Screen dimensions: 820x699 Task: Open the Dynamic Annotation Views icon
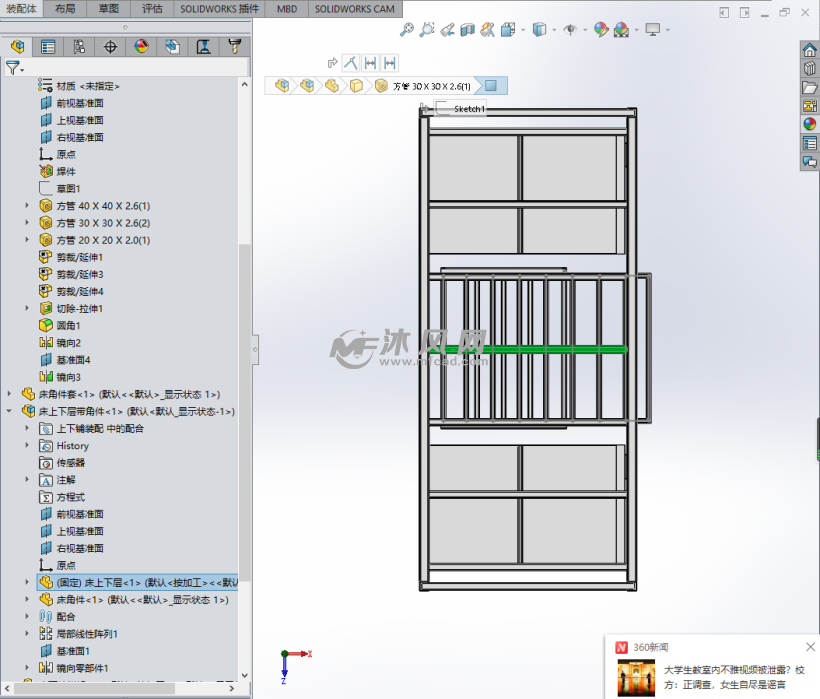click(x=488, y=29)
